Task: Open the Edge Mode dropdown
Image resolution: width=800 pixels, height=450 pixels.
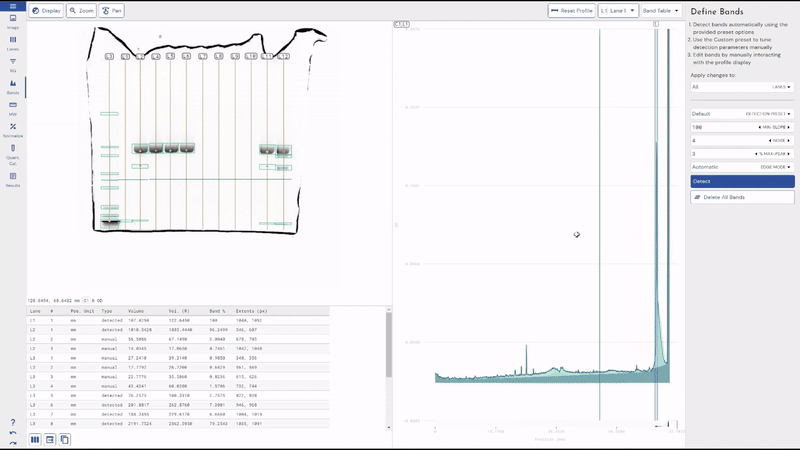Action: click(742, 167)
